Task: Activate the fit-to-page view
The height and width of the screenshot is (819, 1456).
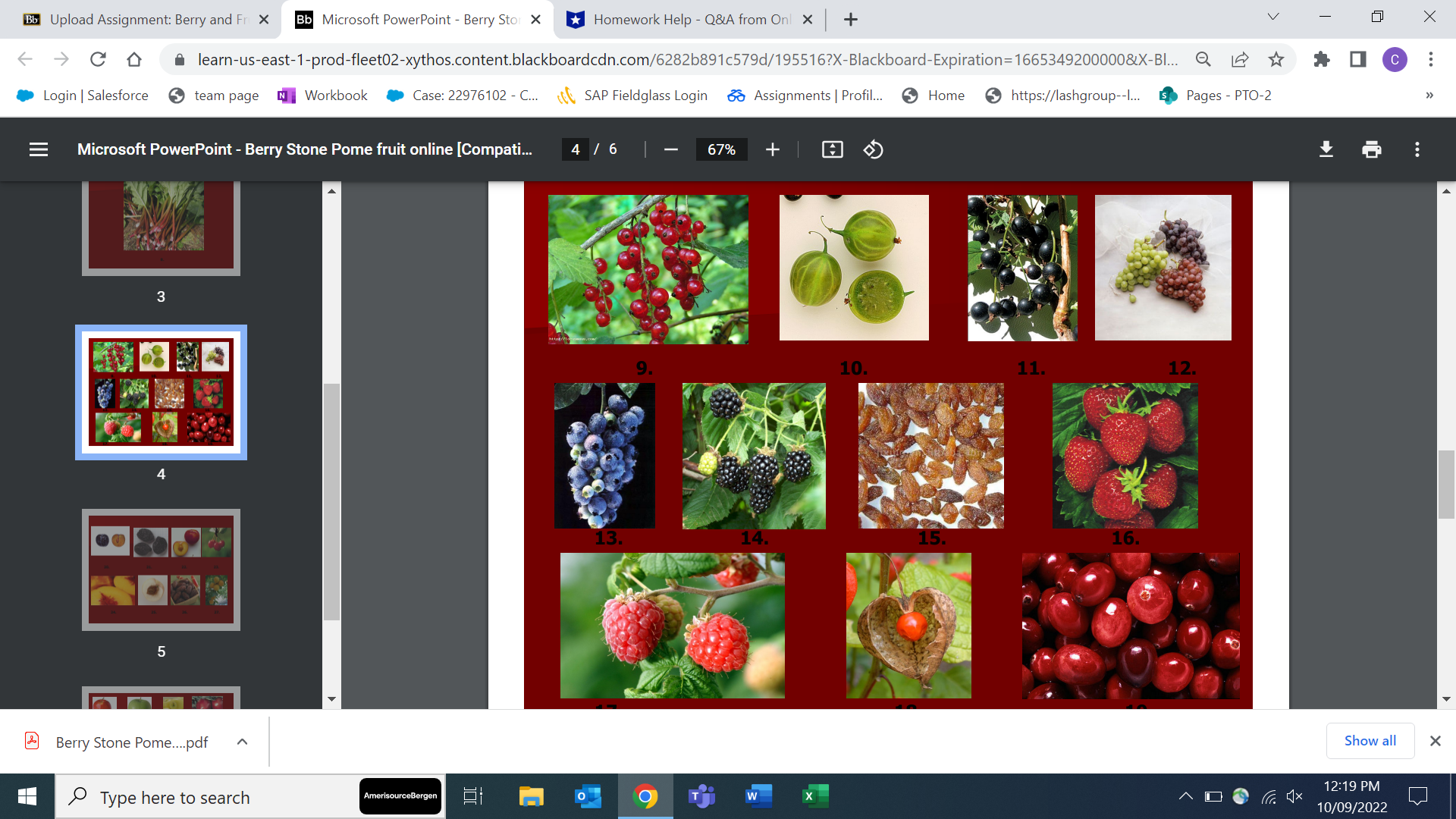Action: 832,149
